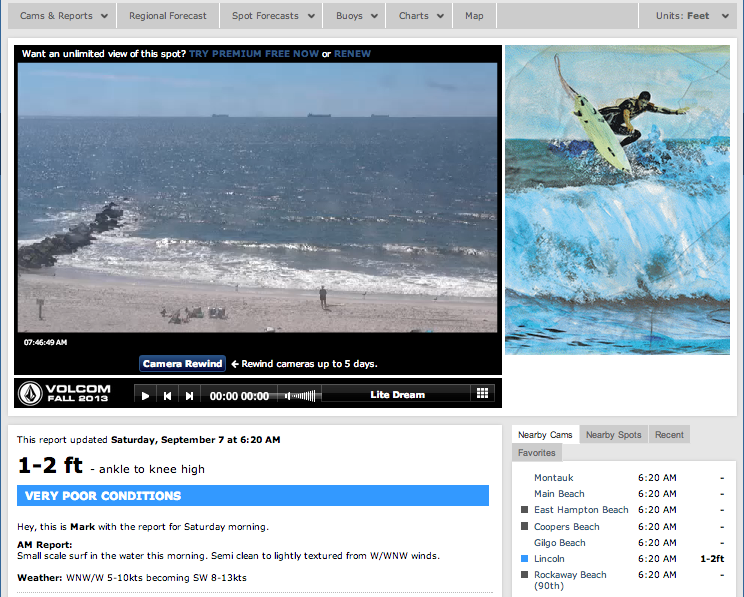
Task: Click the TRY PREMIUM FREE NOW link
Action: coord(253,53)
